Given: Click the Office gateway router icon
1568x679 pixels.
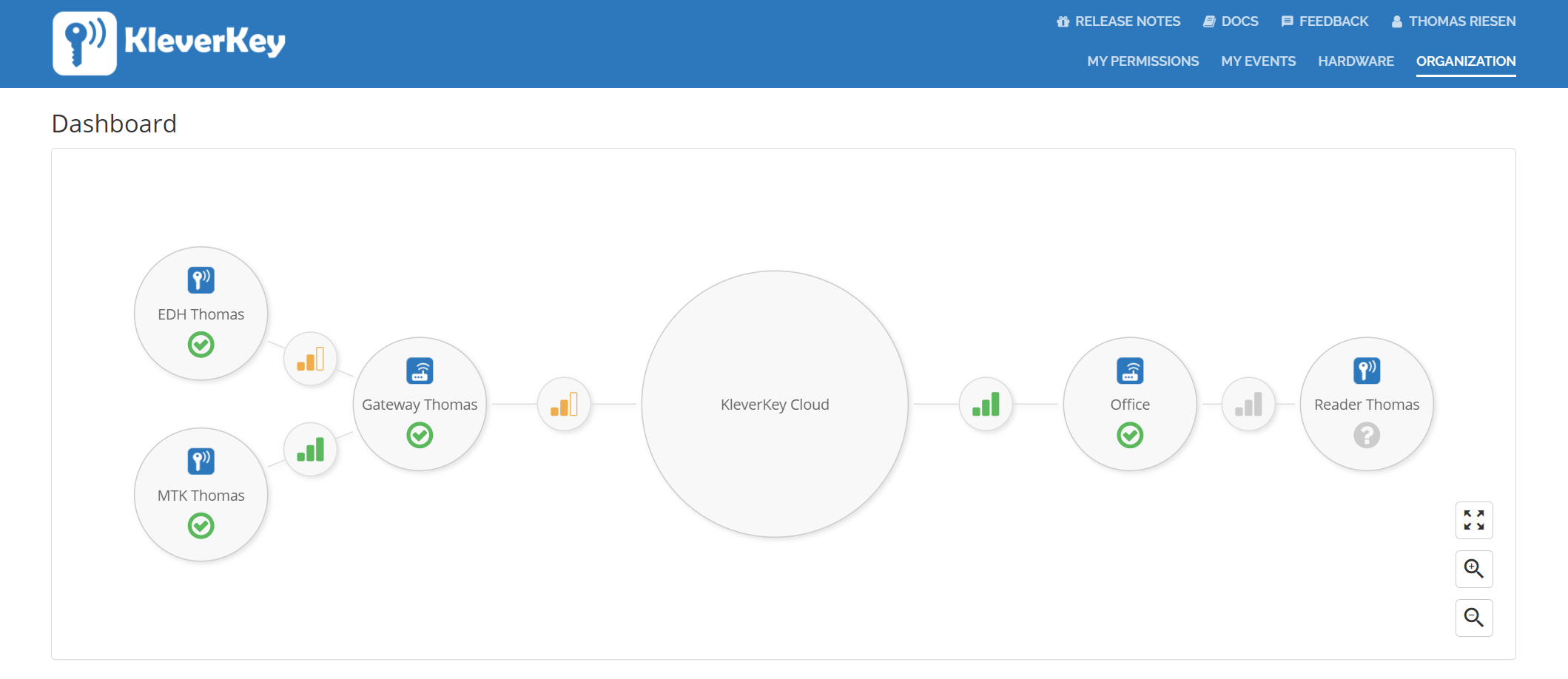Looking at the screenshot, I should tap(1130, 371).
